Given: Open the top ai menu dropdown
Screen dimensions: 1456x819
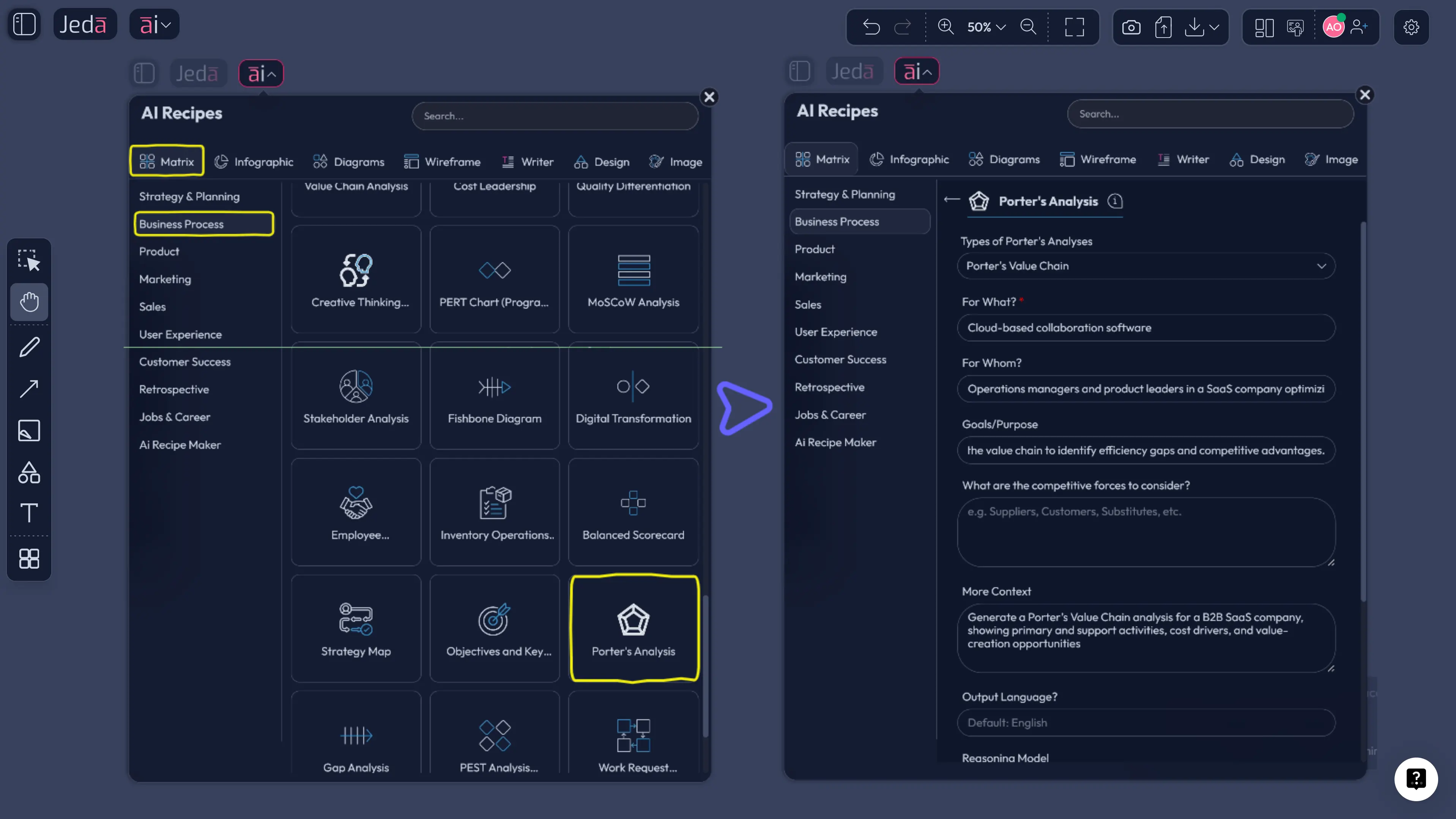Looking at the screenshot, I should (x=154, y=24).
